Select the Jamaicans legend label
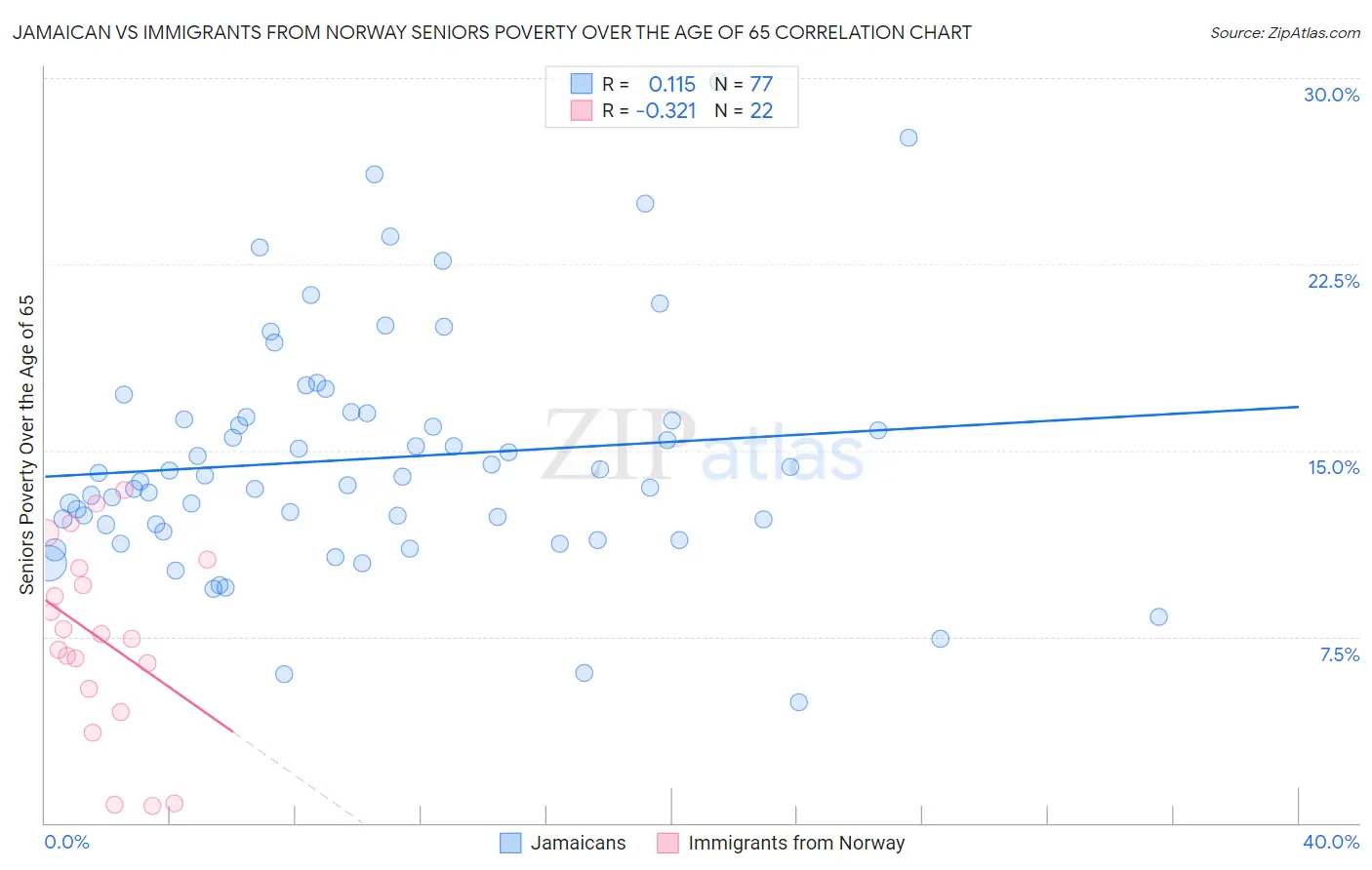 pyautogui.click(x=578, y=843)
